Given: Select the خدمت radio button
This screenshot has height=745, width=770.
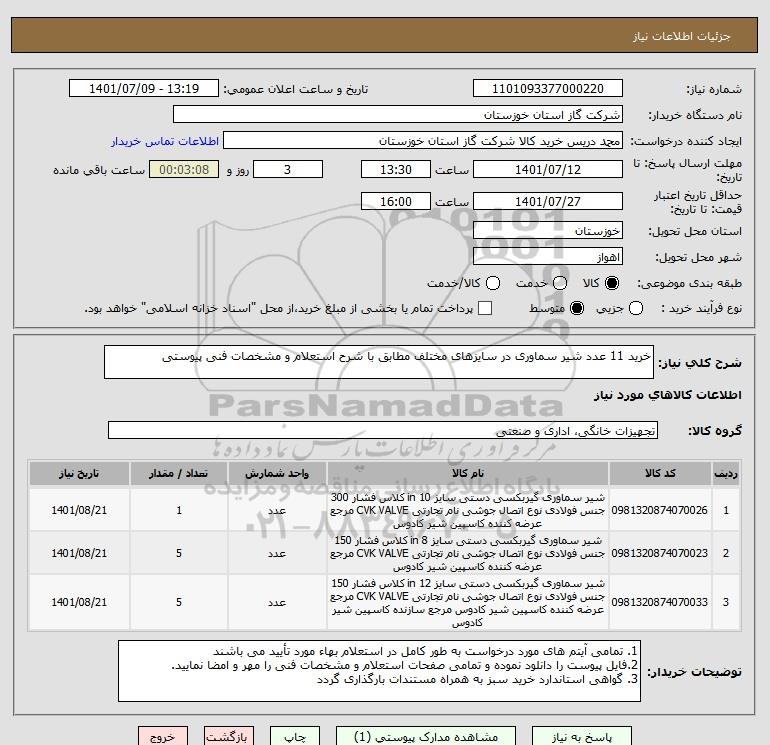Looking at the screenshot, I should point(560,283).
